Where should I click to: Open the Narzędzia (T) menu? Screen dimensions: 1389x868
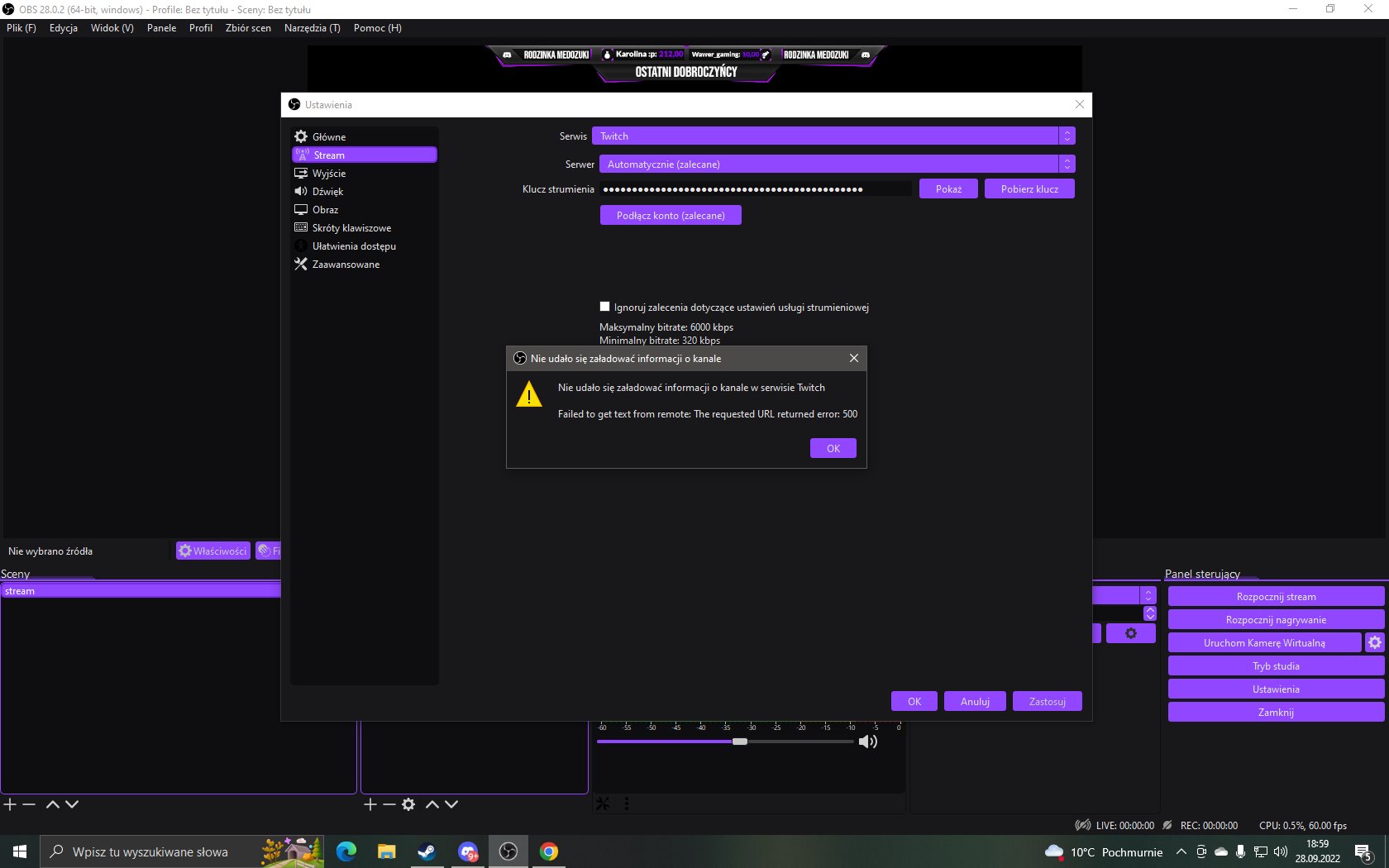(313, 27)
